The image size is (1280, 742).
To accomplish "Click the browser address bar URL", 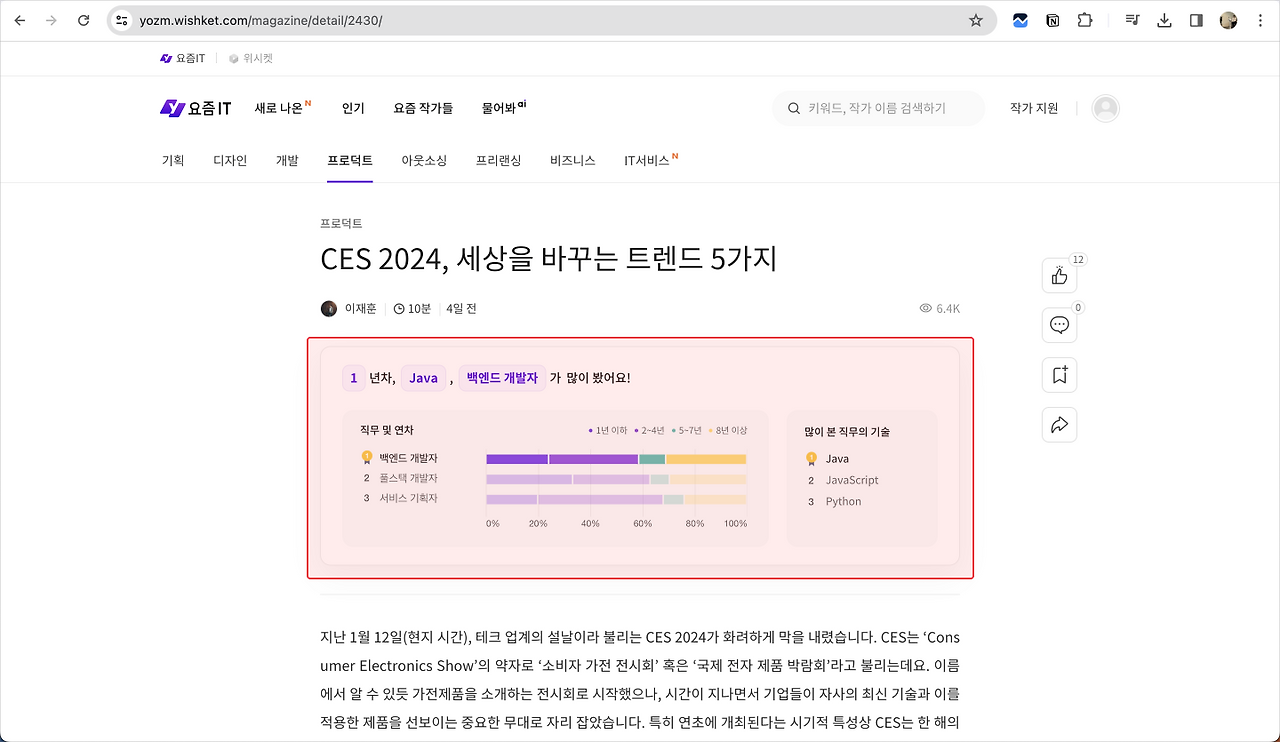I will (x=262, y=20).
